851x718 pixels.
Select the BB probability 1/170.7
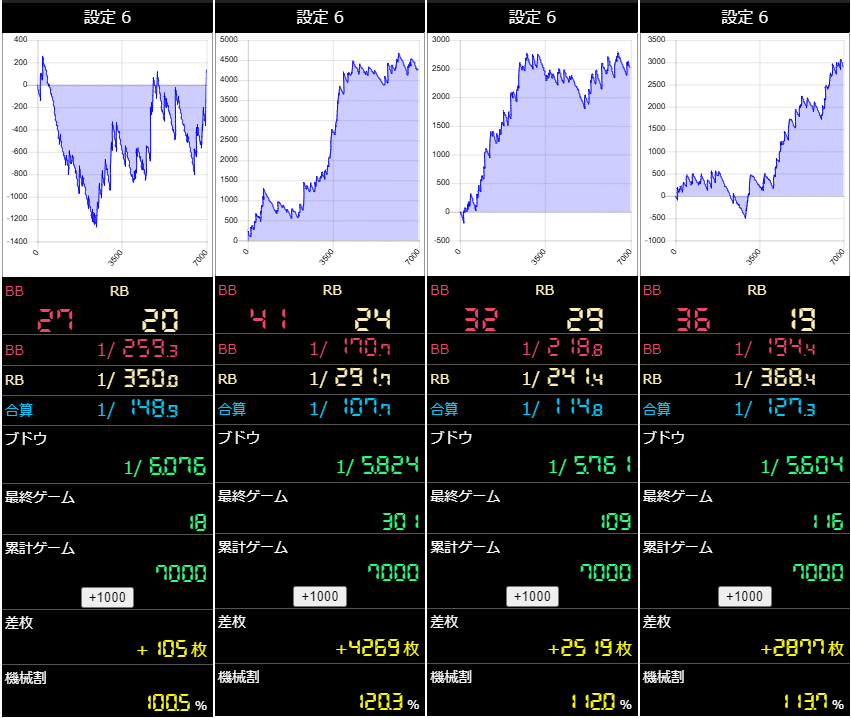tap(350, 348)
